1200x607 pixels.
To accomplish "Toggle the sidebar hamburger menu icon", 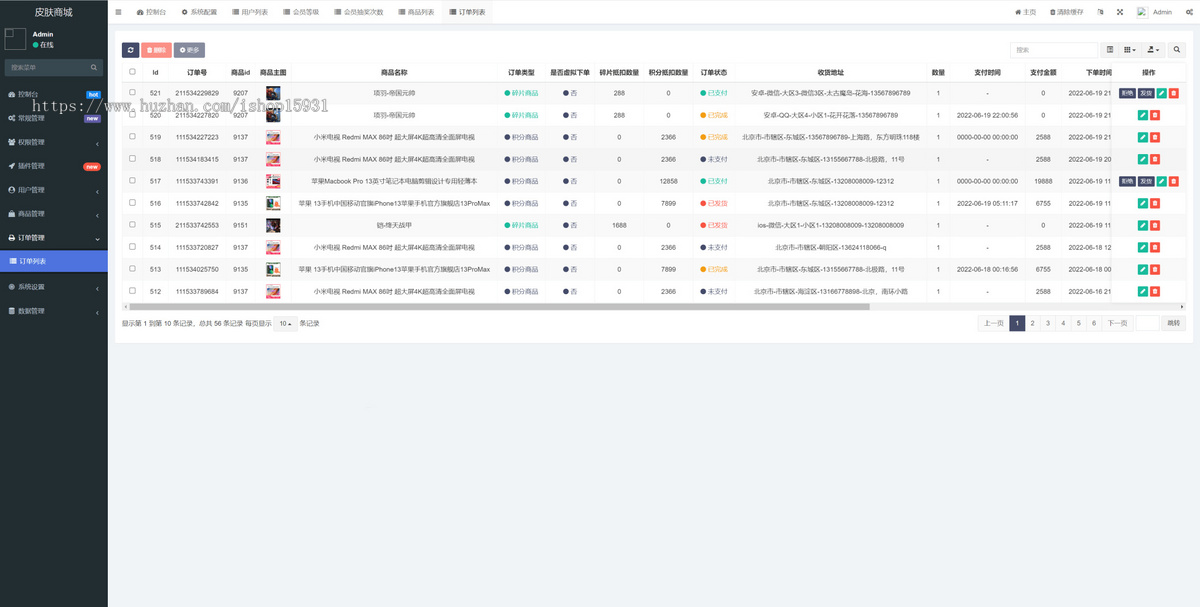I will [118, 12].
